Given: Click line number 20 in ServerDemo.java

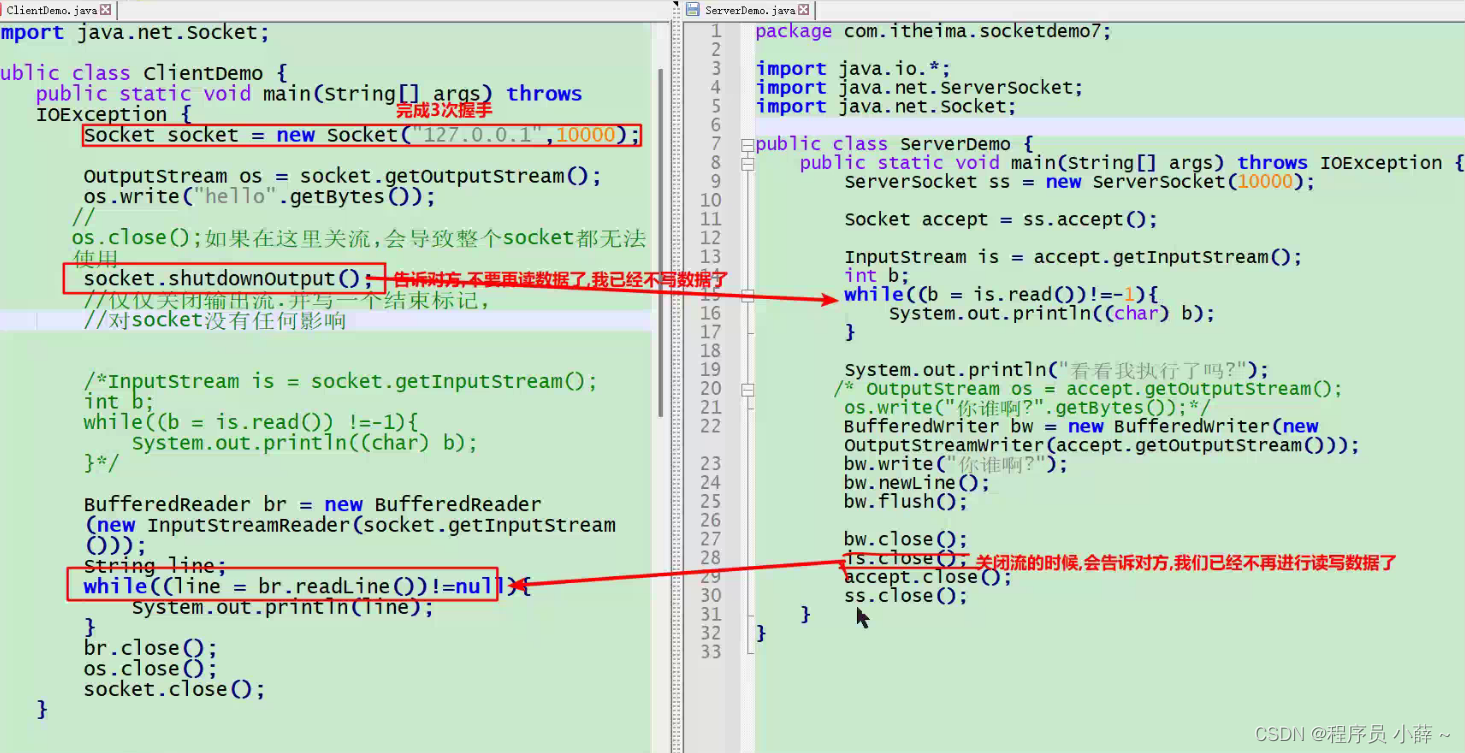Looking at the screenshot, I should 710,389.
